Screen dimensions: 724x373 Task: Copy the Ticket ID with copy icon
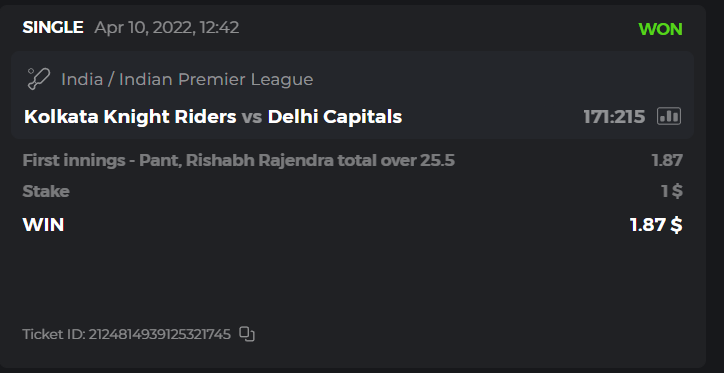point(247,334)
